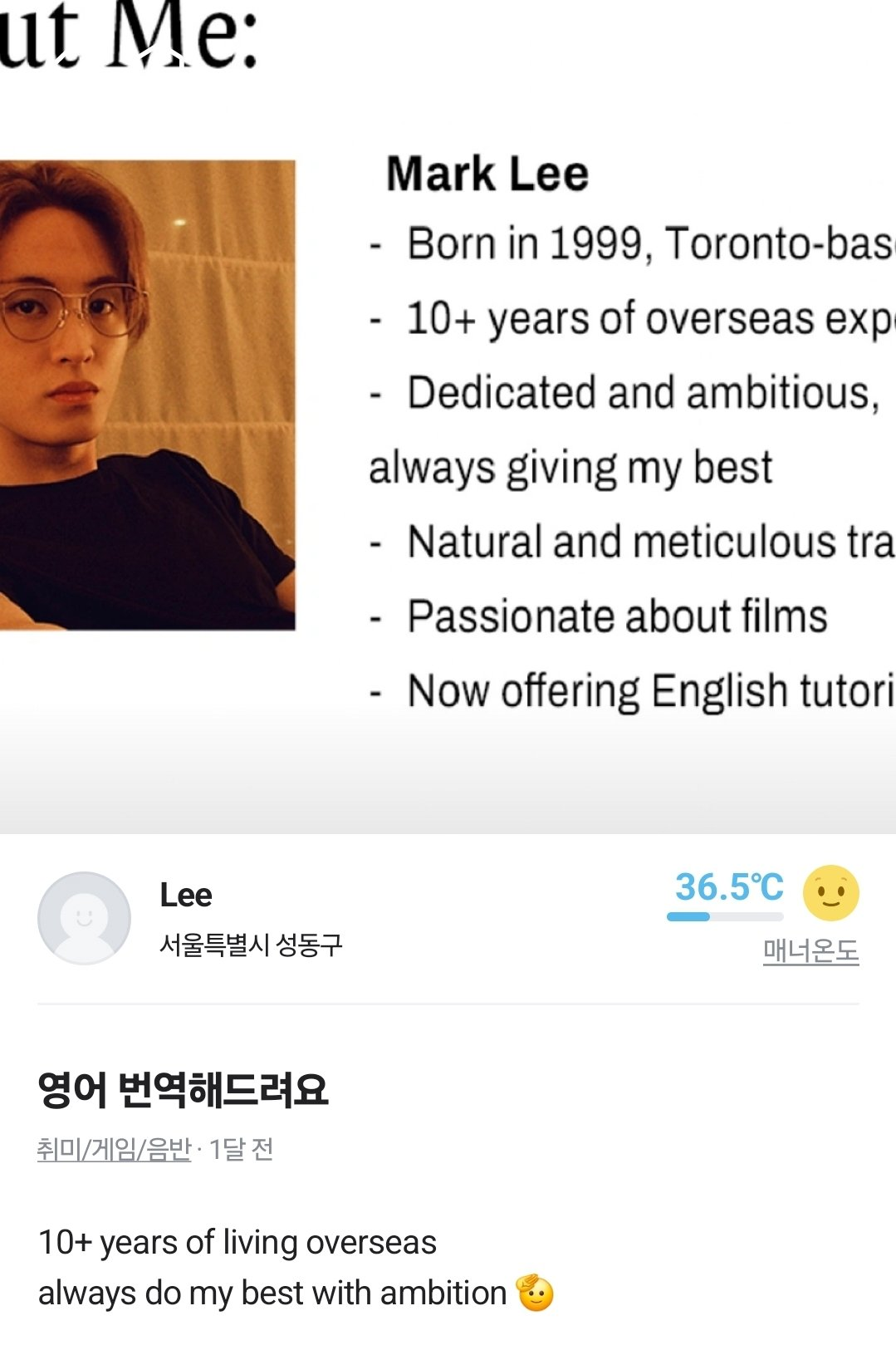Viewport: 896px width, 1350px height.
Task: Open the portrait photo in listing image
Action: coord(147,395)
